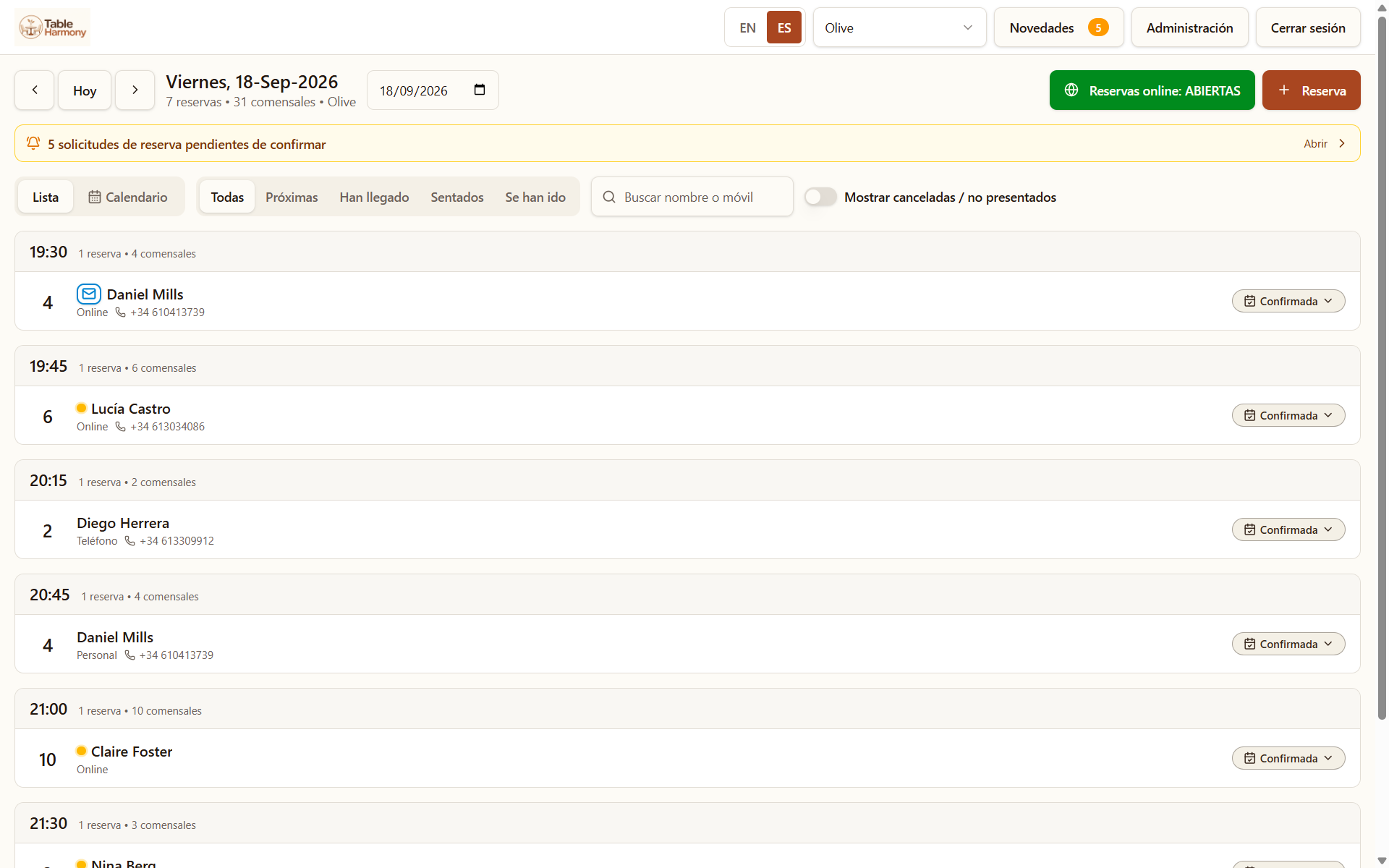Click phone icon beside +34 613034086
The image size is (1389, 868).
120,427
